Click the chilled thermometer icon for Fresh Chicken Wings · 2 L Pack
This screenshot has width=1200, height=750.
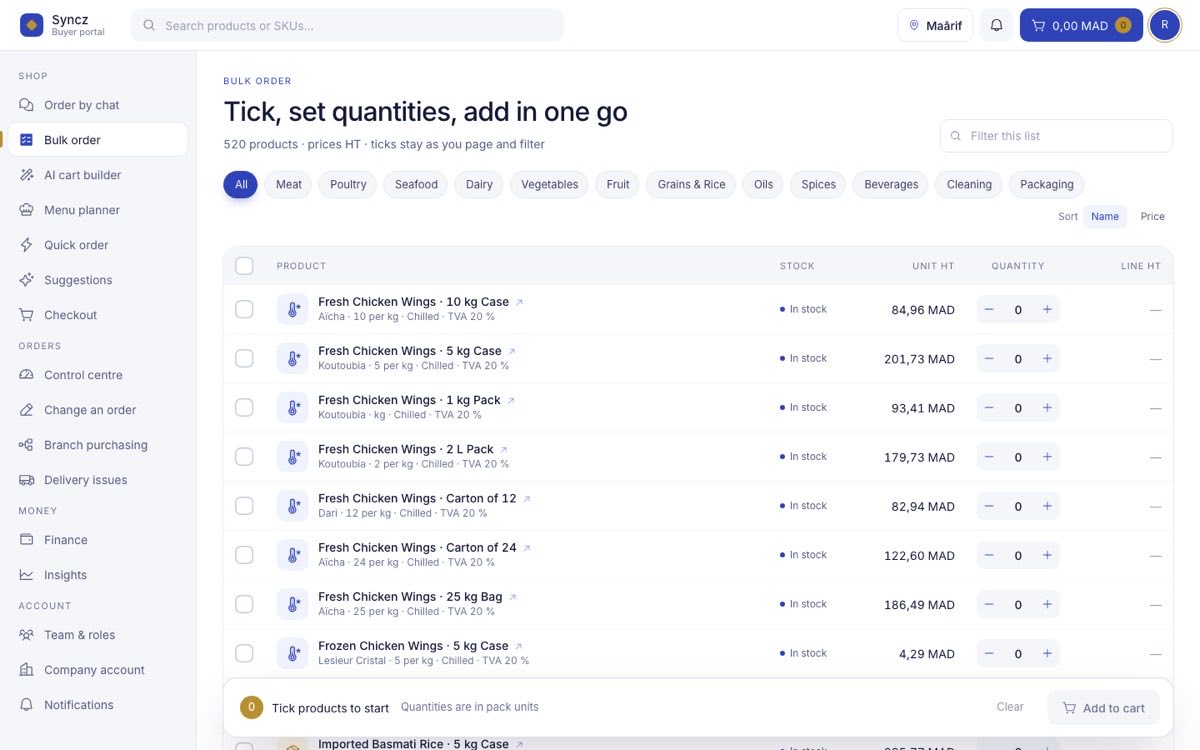[293, 457]
